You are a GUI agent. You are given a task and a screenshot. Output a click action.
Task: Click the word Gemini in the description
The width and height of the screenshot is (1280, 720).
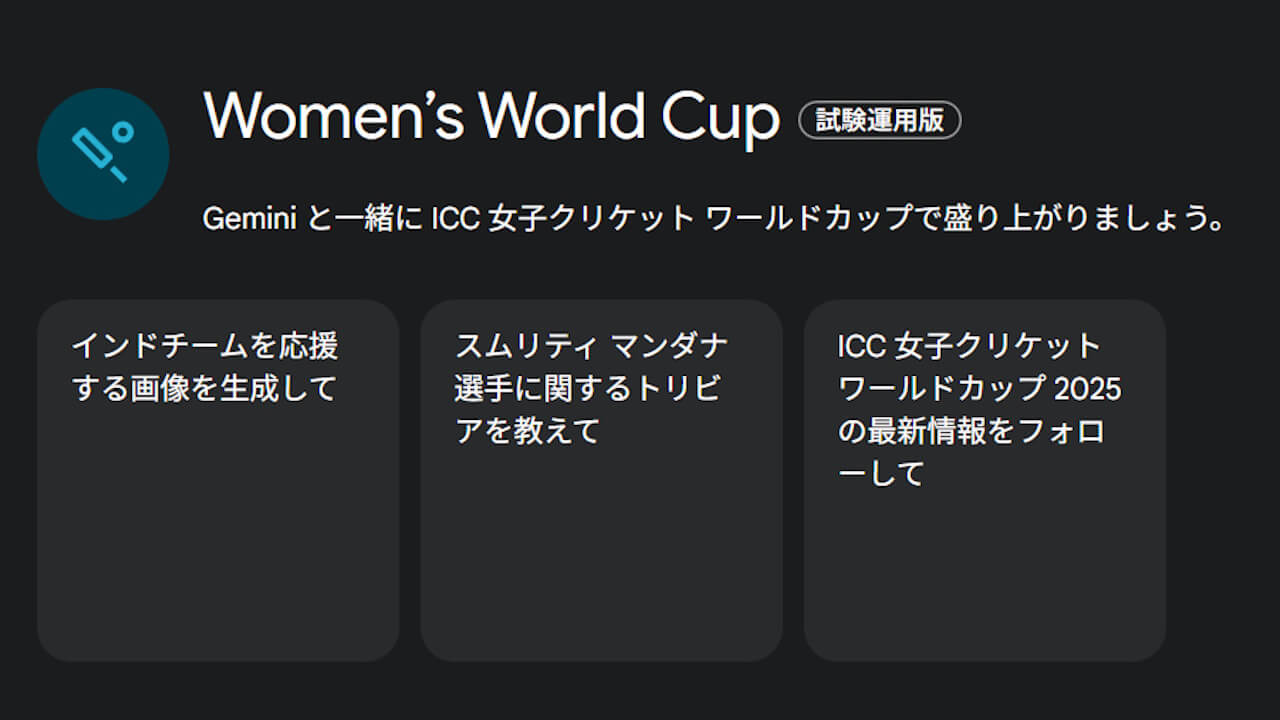click(249, 218)
